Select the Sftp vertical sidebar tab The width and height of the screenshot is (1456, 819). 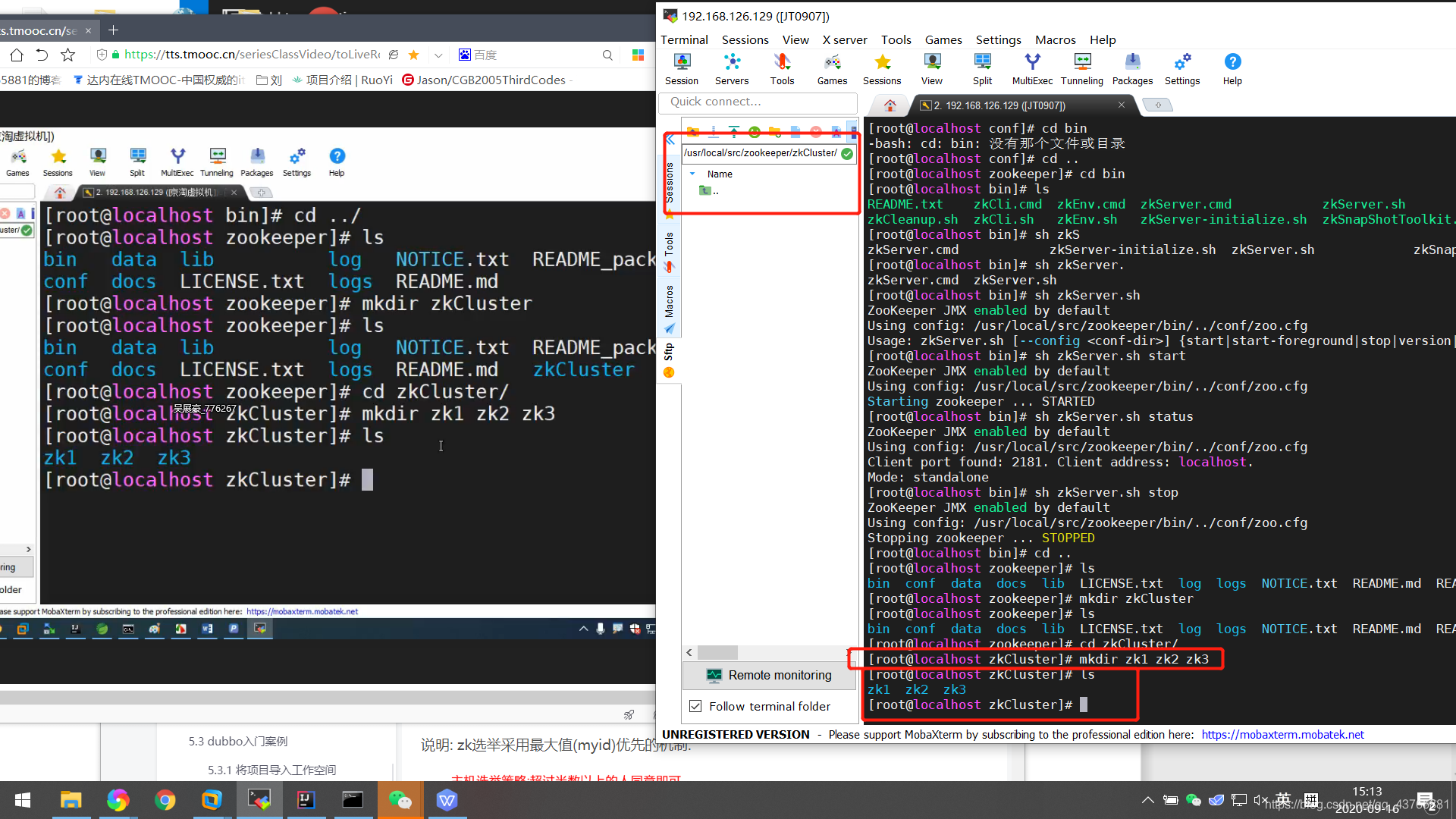pyautogui.click(x=669, y=356)
